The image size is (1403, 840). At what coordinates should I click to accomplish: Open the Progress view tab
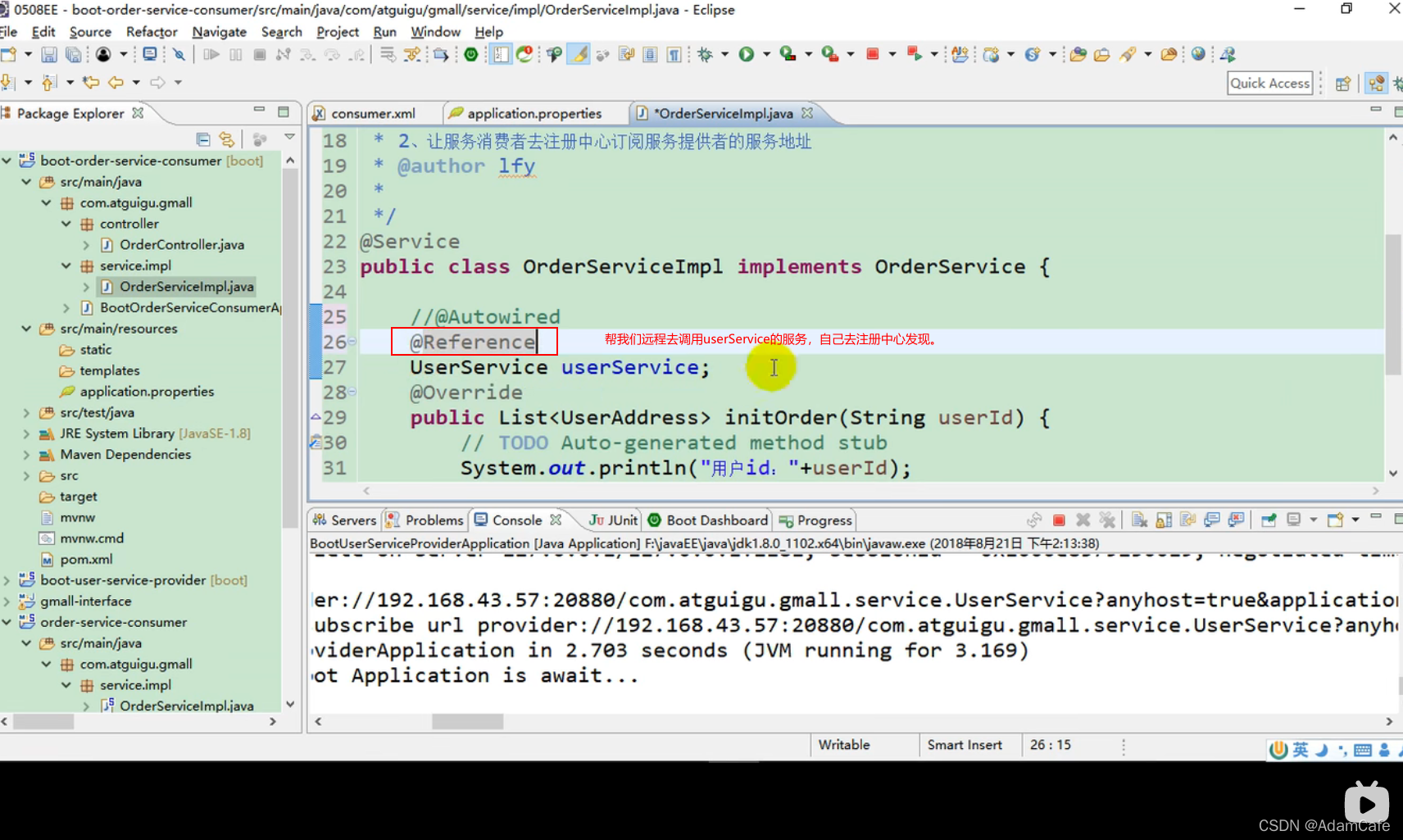pyautogui.click(x=816, y=520)
